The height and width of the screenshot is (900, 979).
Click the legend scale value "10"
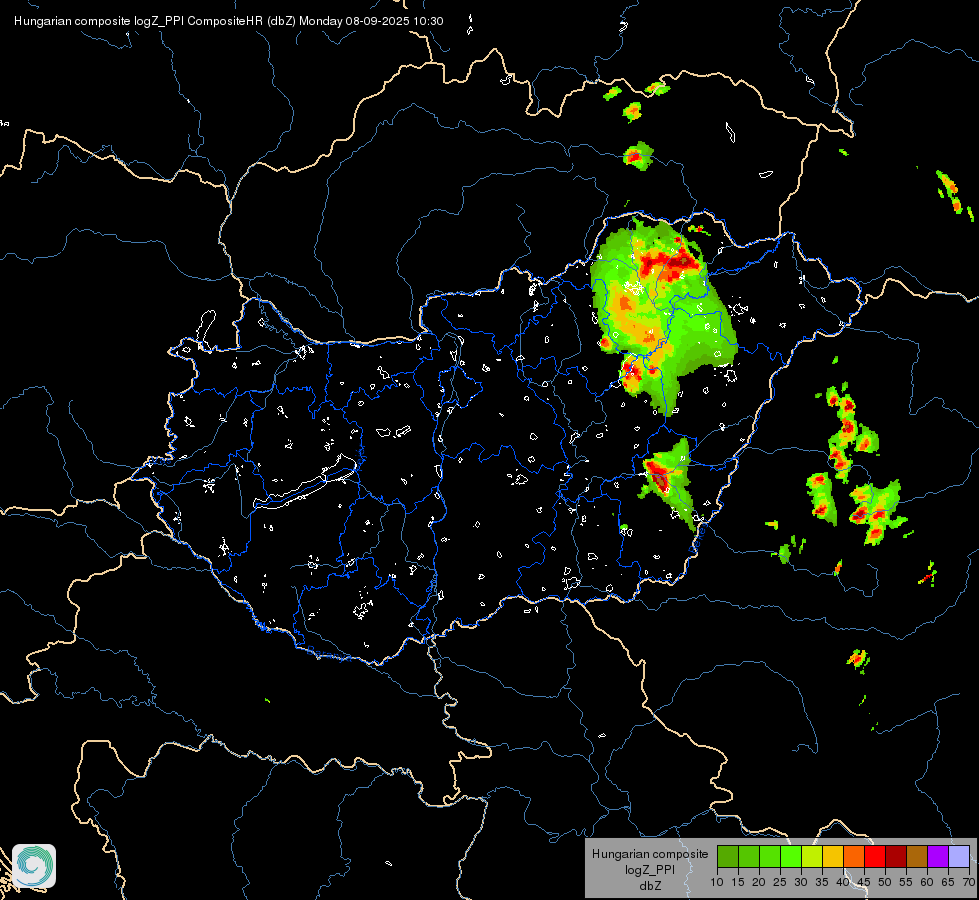(717, 882)
